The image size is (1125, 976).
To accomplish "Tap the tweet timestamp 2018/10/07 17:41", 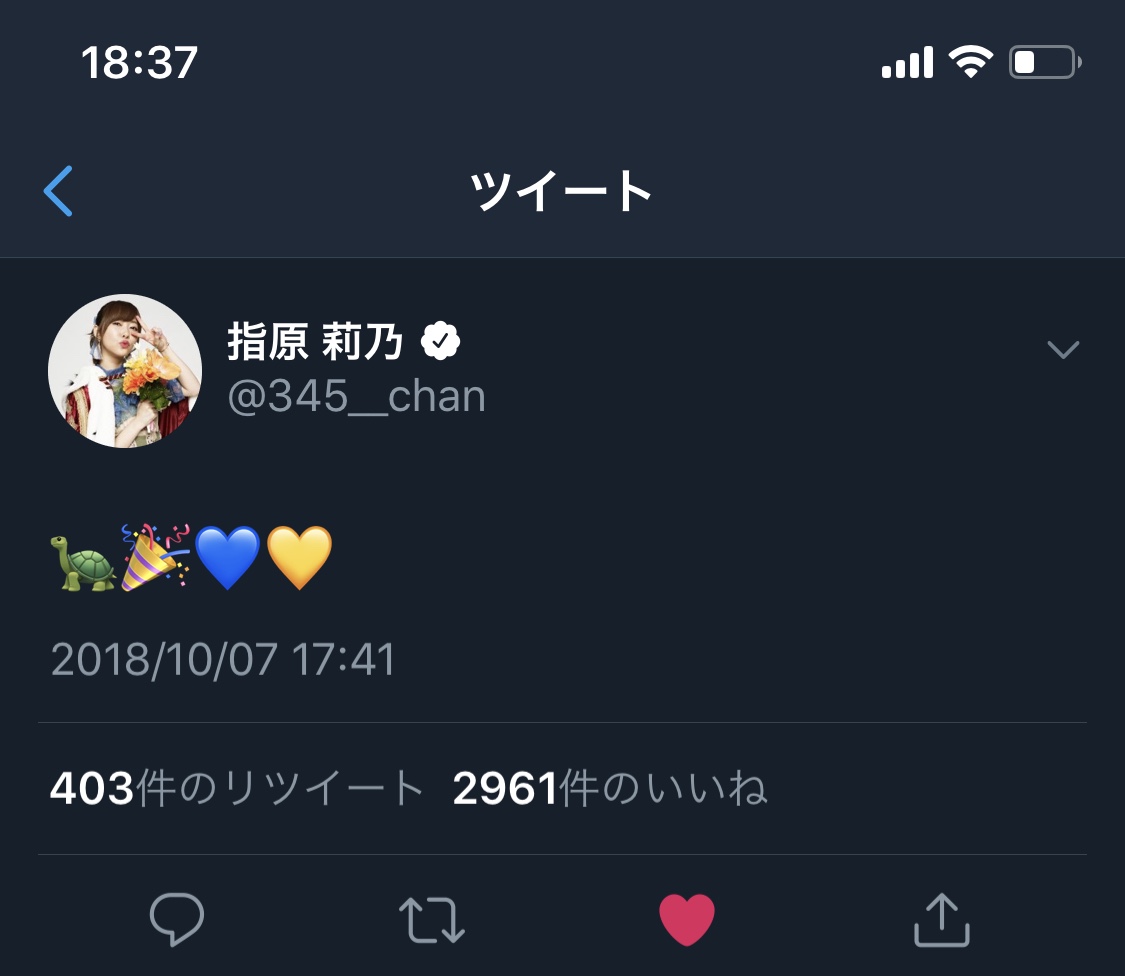I will [223, 660].
